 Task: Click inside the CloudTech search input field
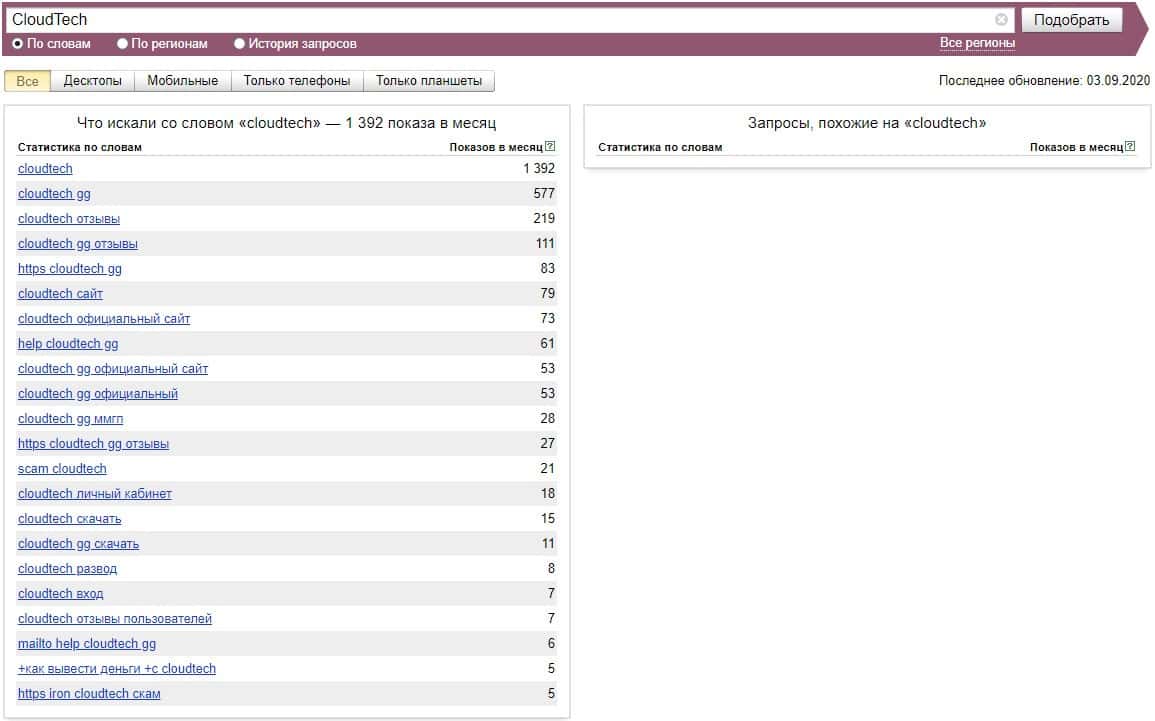pyautogui.click(x=500, y=20)
